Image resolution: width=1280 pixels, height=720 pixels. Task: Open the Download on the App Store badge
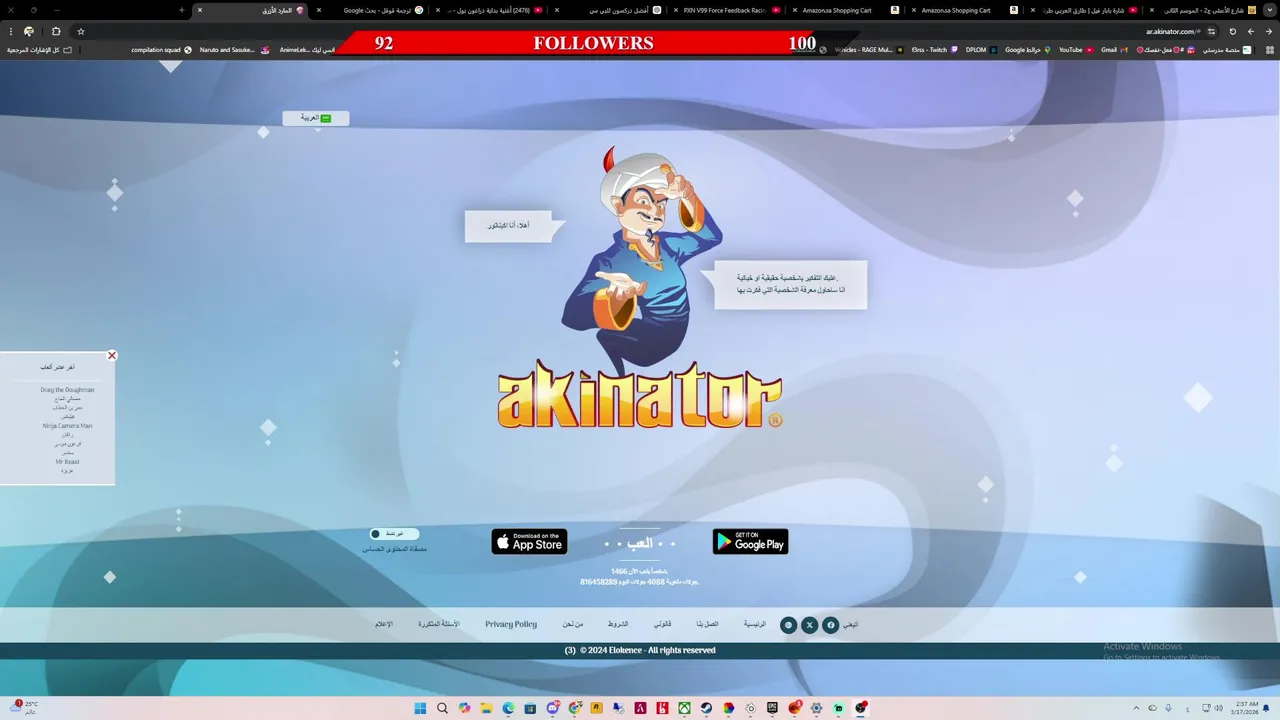[x=529, y=541]
